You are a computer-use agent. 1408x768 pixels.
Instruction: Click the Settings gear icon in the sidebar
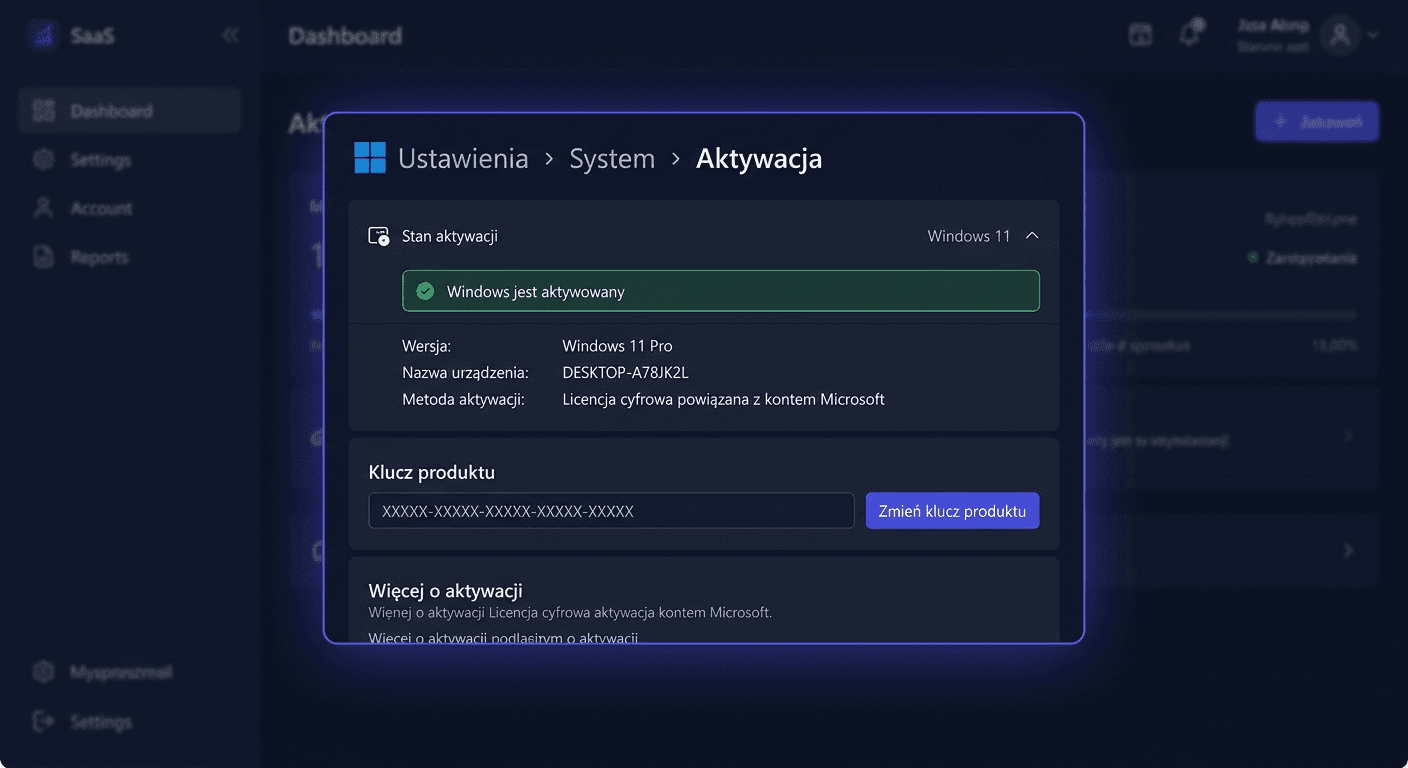click(x=43, y=159)
